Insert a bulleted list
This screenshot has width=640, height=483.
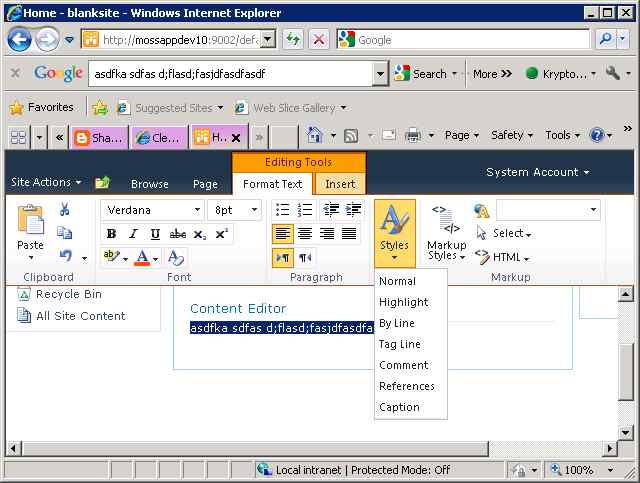(x=282, y=210)
